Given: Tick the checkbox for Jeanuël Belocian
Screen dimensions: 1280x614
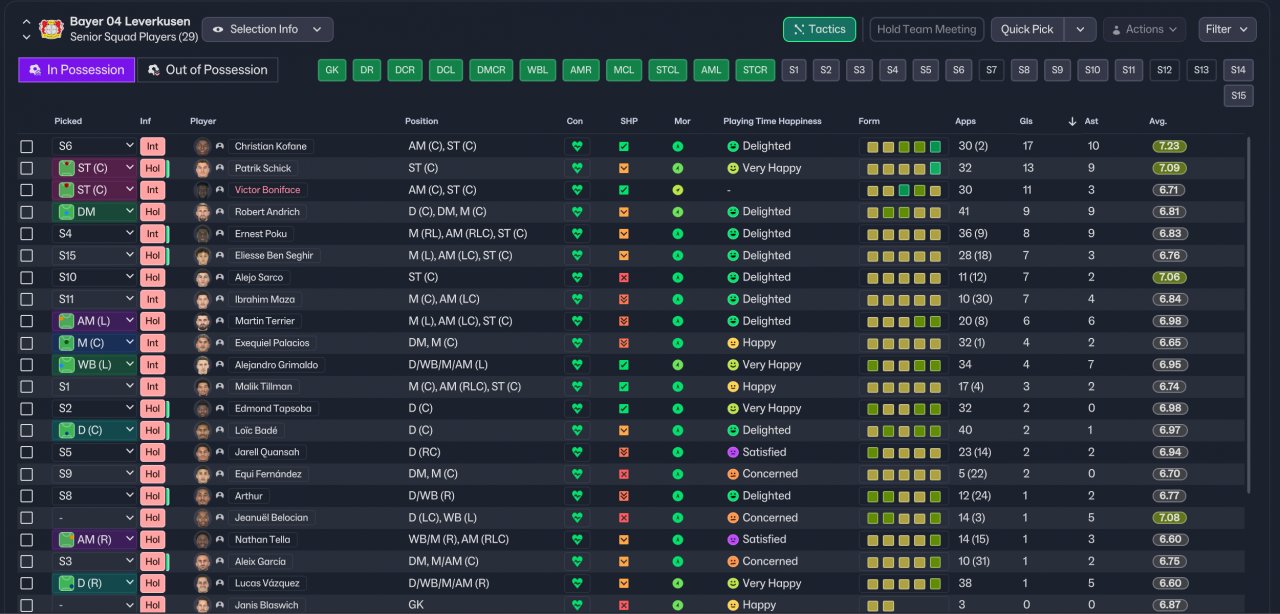Looking at the screenshot, I should pos(27,518).
